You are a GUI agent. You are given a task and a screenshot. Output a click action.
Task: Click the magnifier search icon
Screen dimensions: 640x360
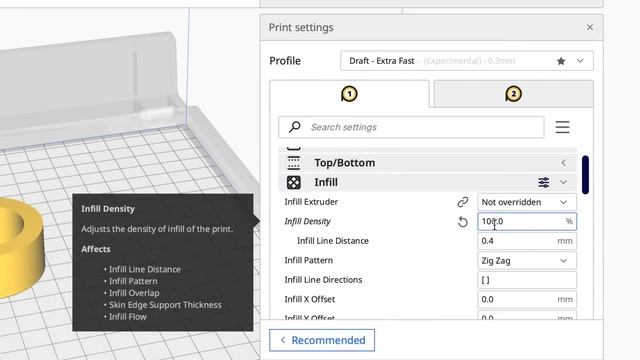point(294,127)
